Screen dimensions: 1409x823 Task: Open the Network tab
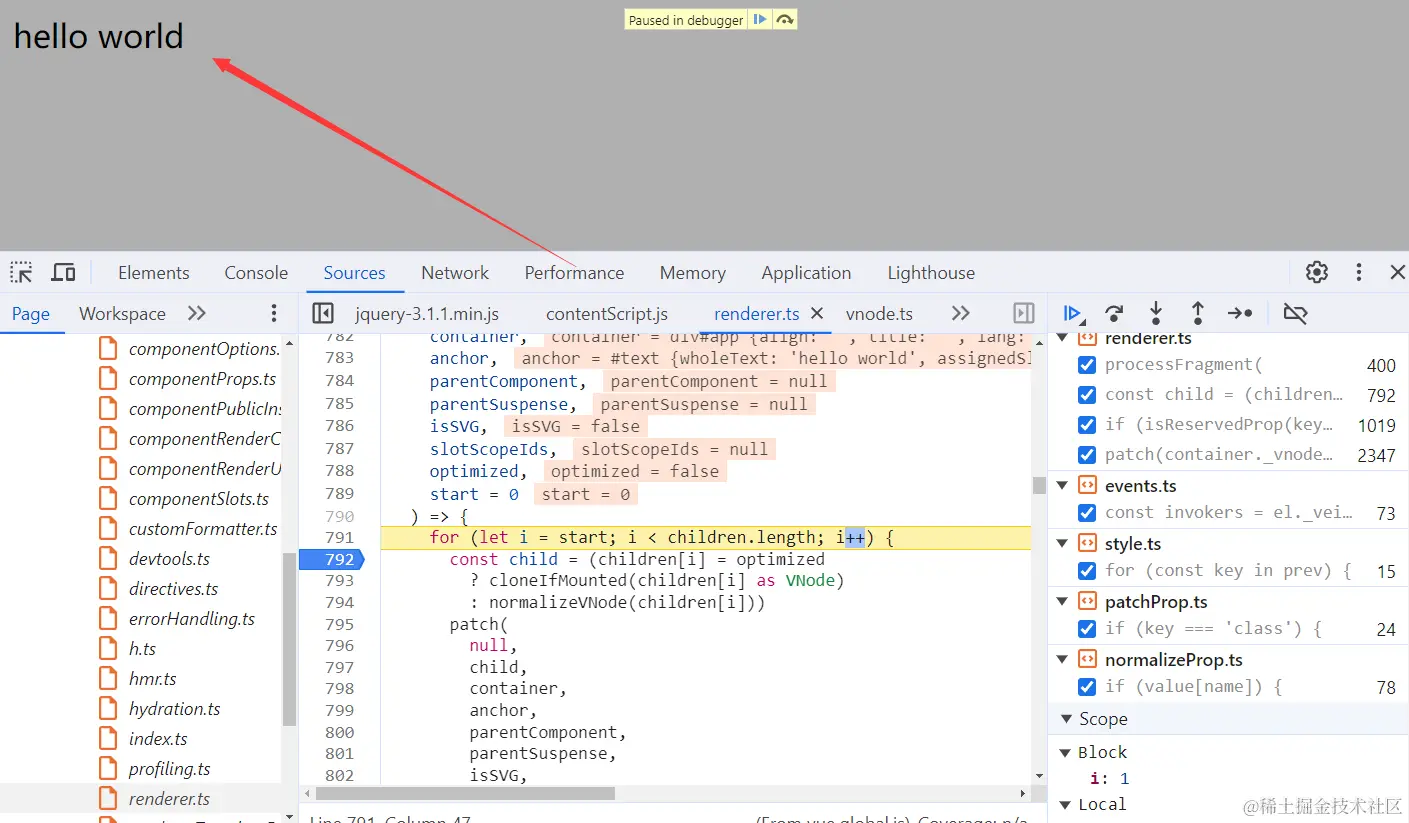pos(455,272)
